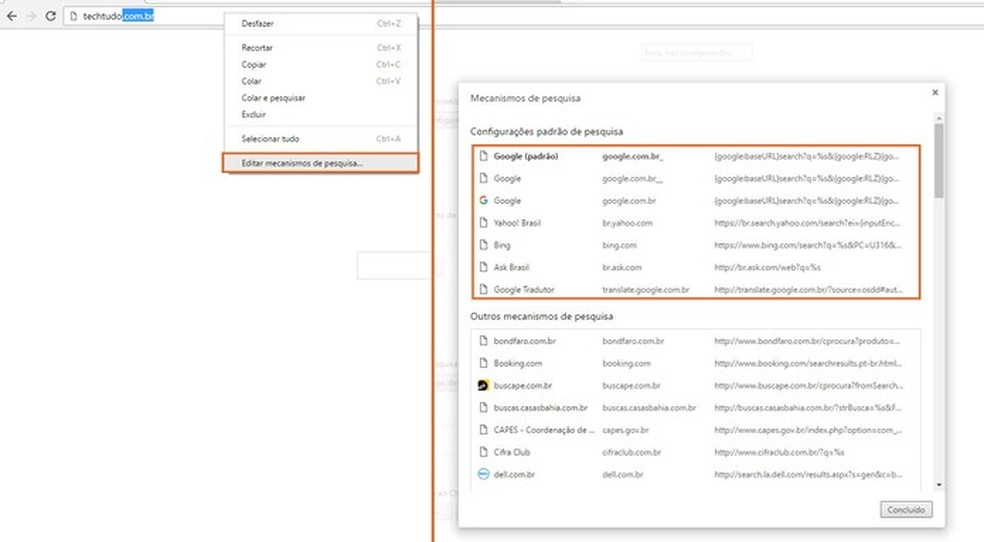
Task: Select the dell.com.br engine name
Action: (x=514, y=475)
